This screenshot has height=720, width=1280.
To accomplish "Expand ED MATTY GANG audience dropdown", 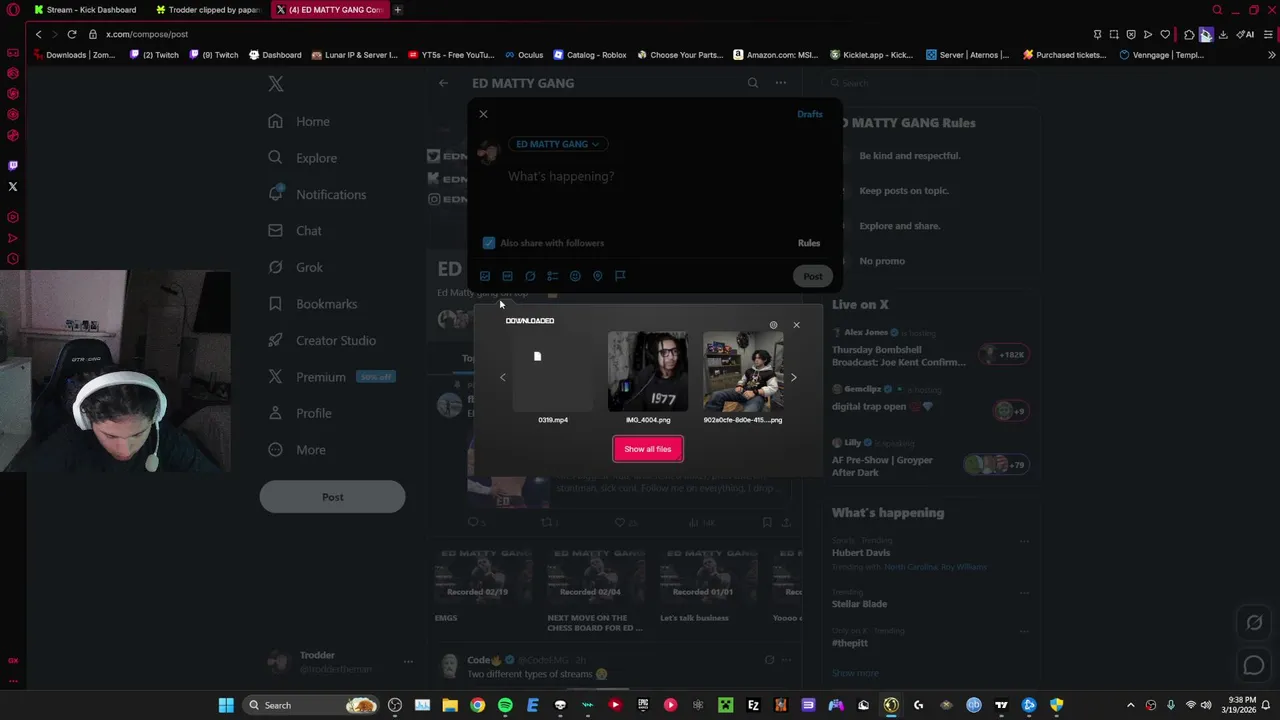I will 557,144.
